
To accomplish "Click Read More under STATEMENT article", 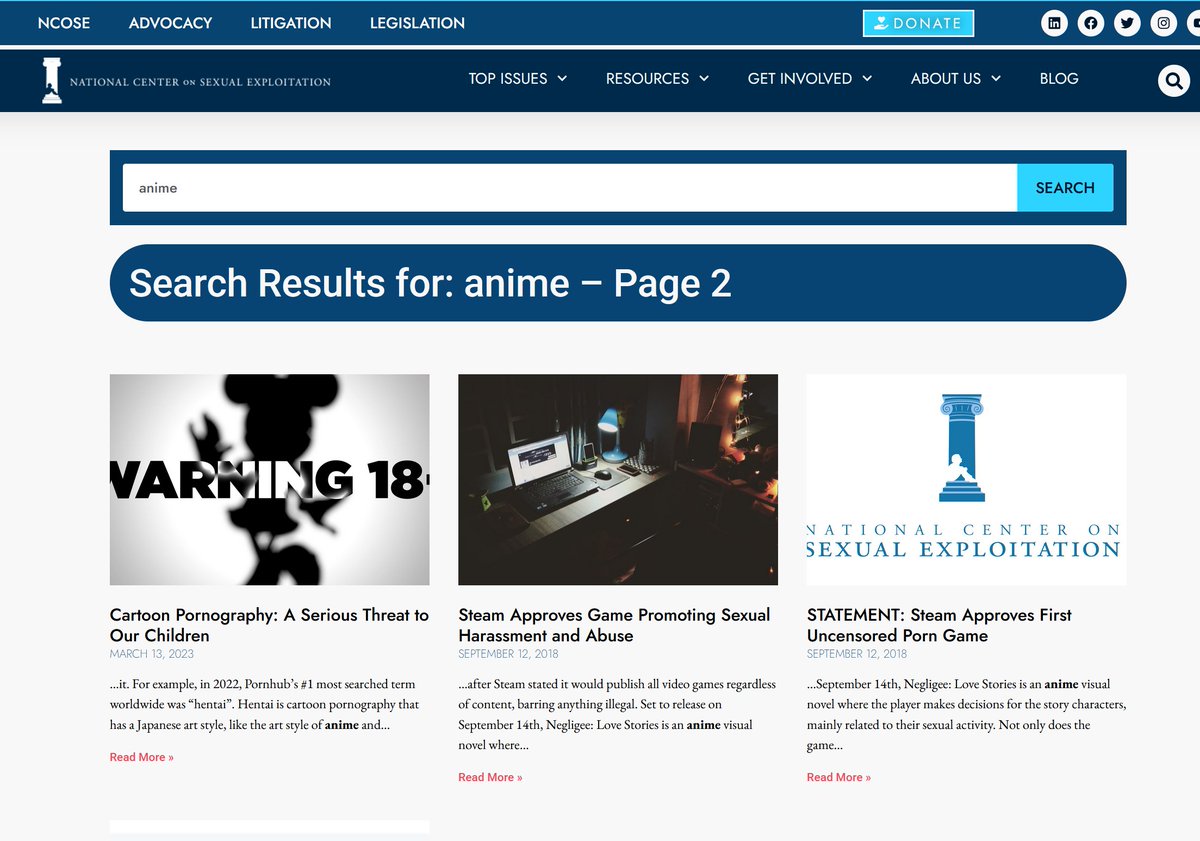I will click(x=839, y=777).
